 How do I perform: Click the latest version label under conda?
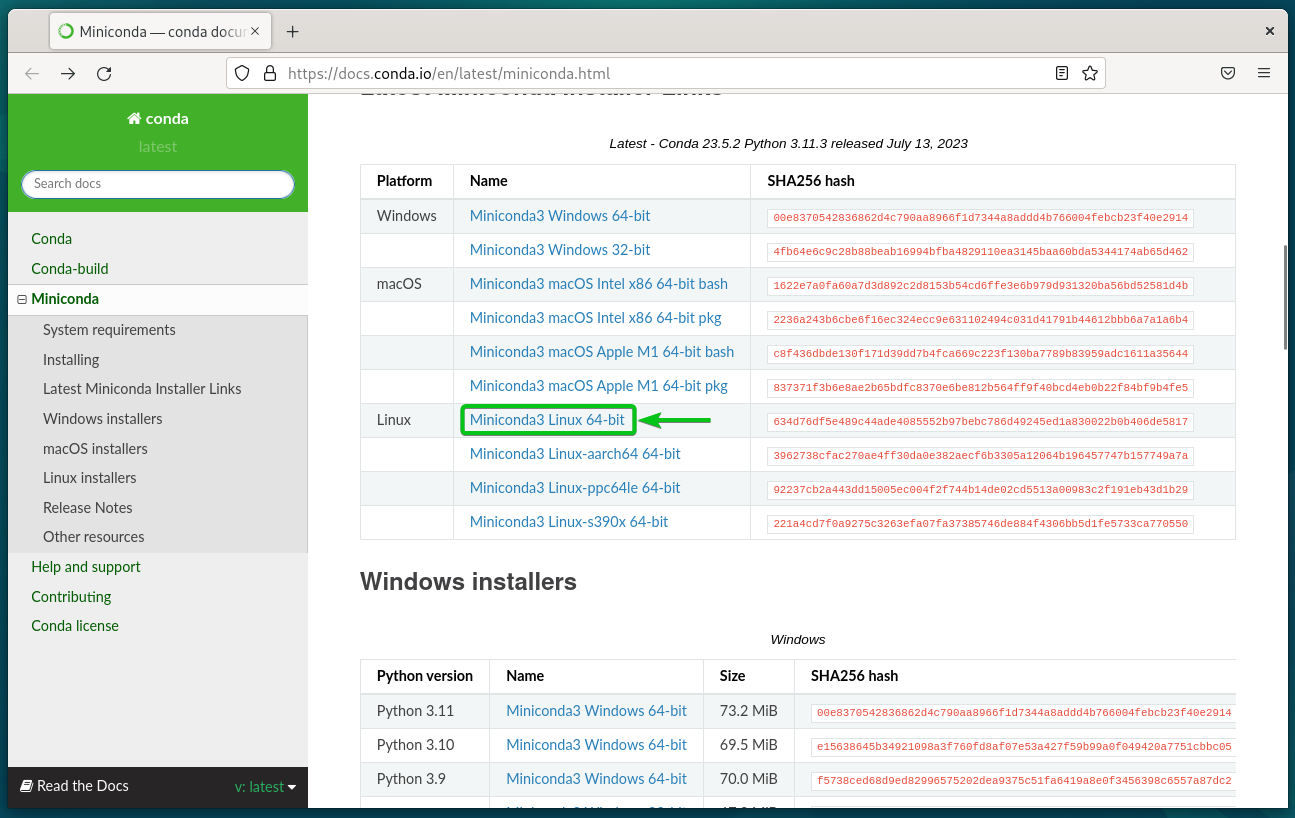coord(158,147)
